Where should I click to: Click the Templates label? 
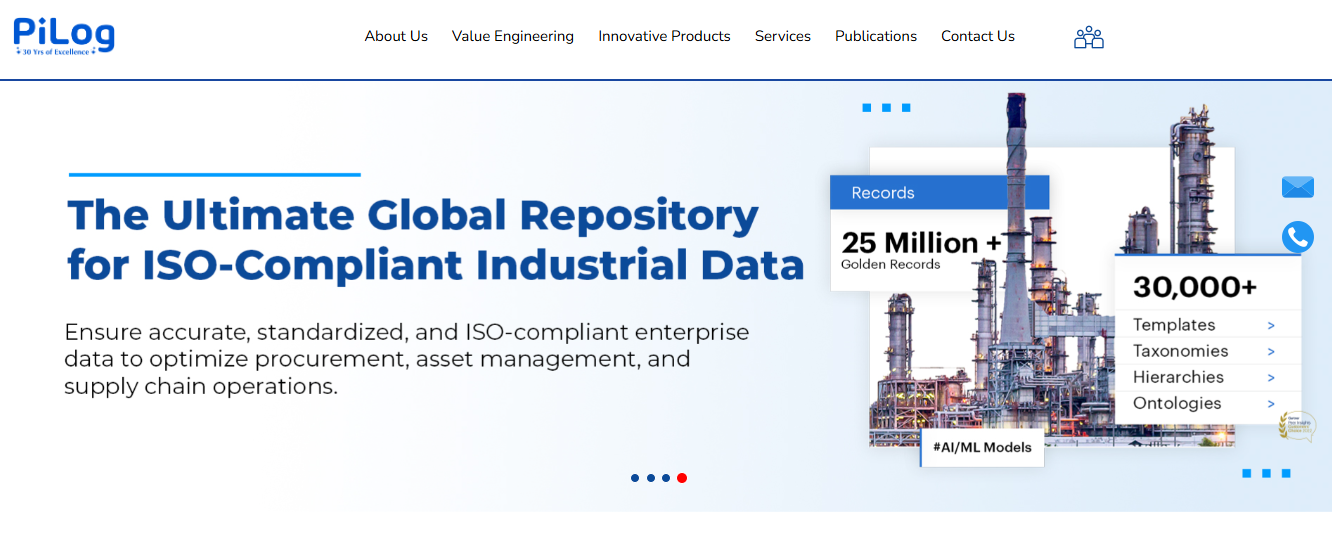1174,325
